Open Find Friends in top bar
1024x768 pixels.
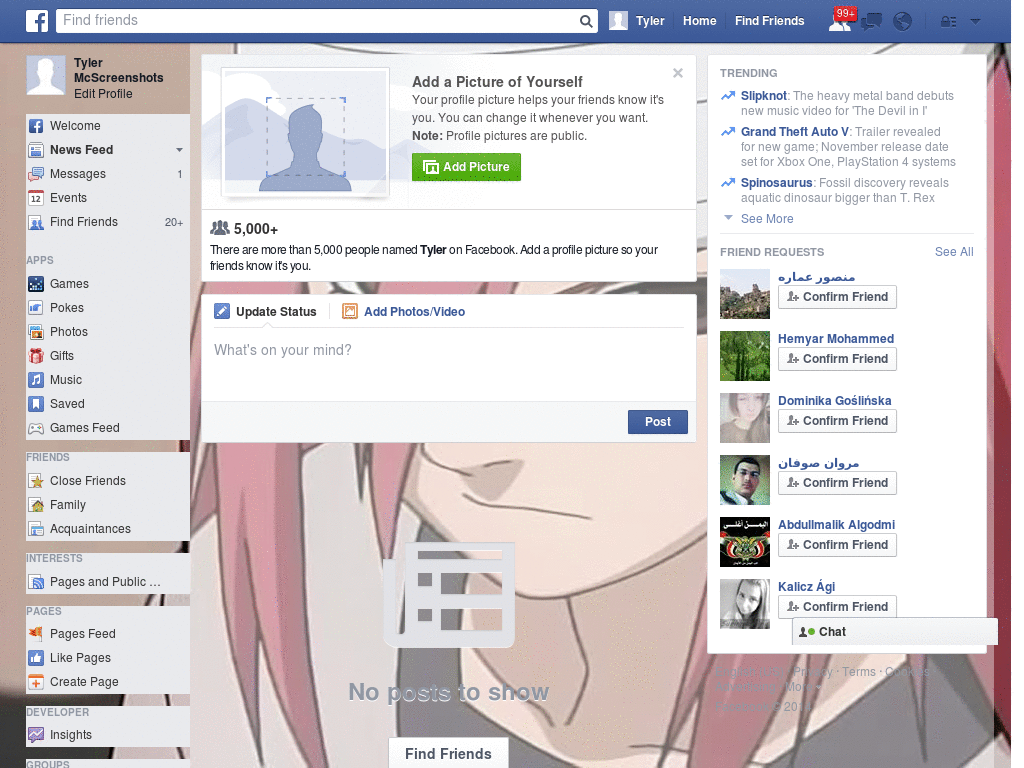point(769,21)
